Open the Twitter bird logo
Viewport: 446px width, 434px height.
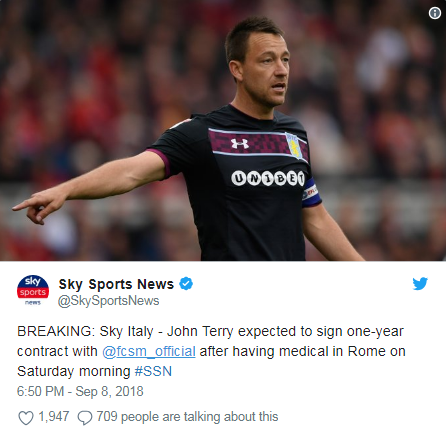click(x=420, y=284)
